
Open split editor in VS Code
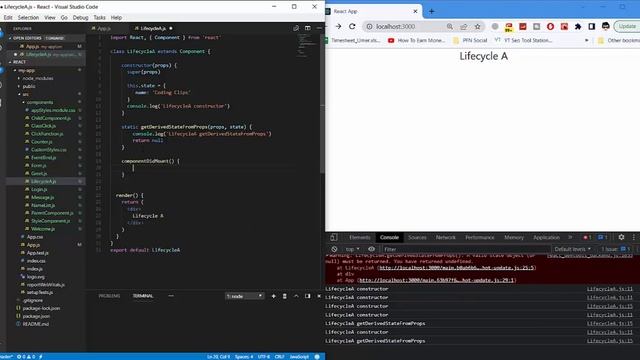point(308,28)
